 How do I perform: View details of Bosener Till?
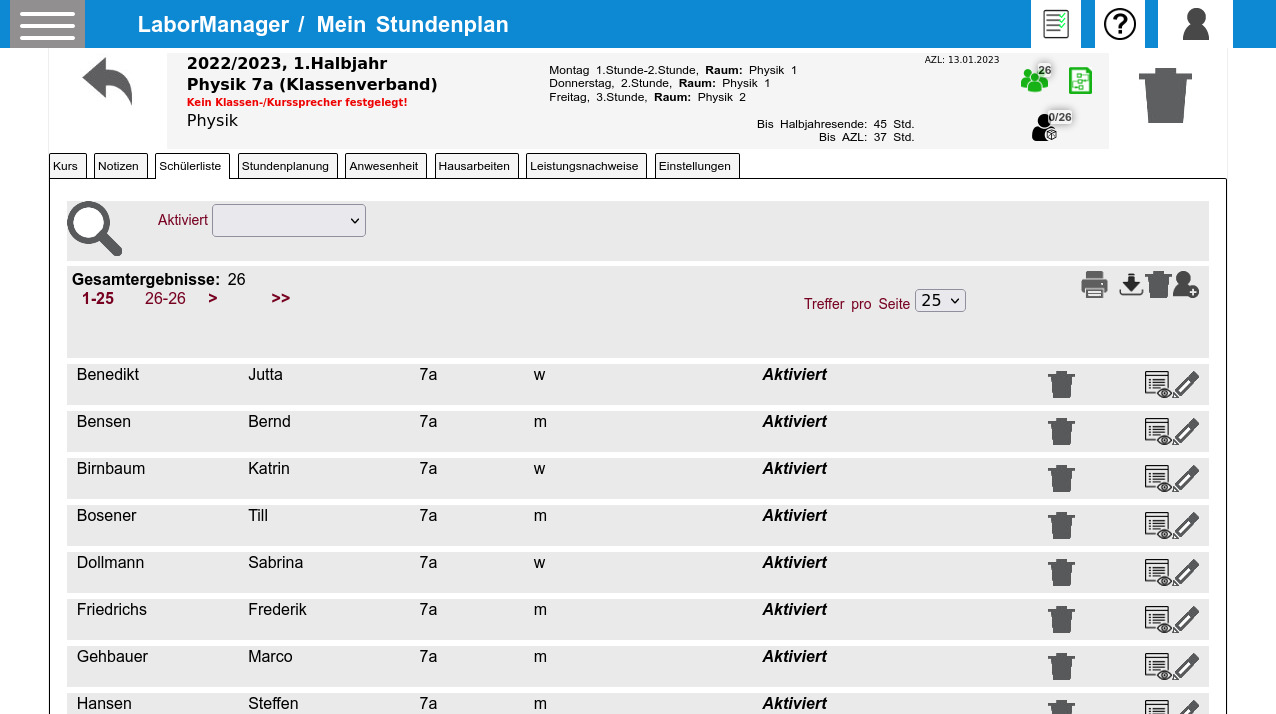1158,526
